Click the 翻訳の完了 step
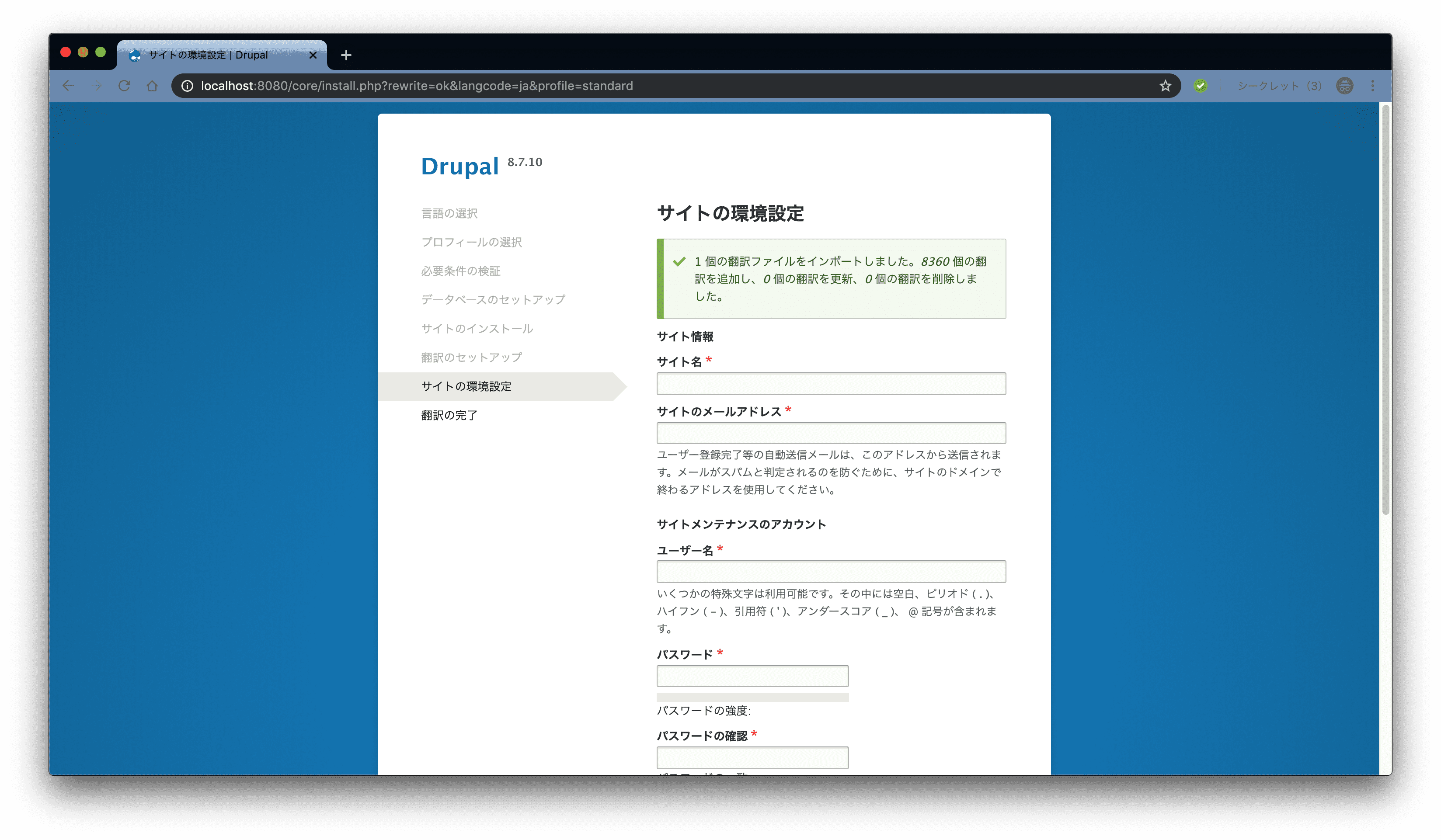The width and height of the screenshot is (1441, 840). pos(449,415)
